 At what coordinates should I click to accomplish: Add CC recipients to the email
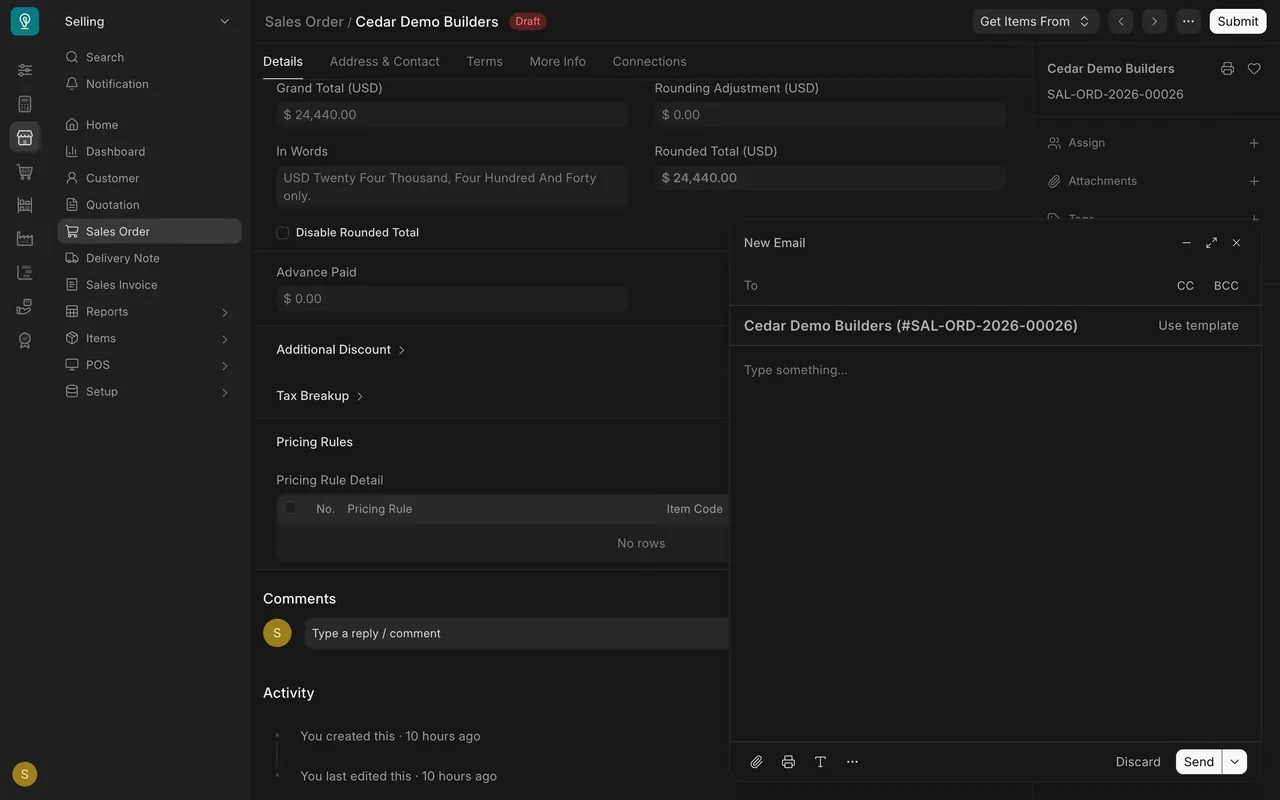(x=1185, y=286)
